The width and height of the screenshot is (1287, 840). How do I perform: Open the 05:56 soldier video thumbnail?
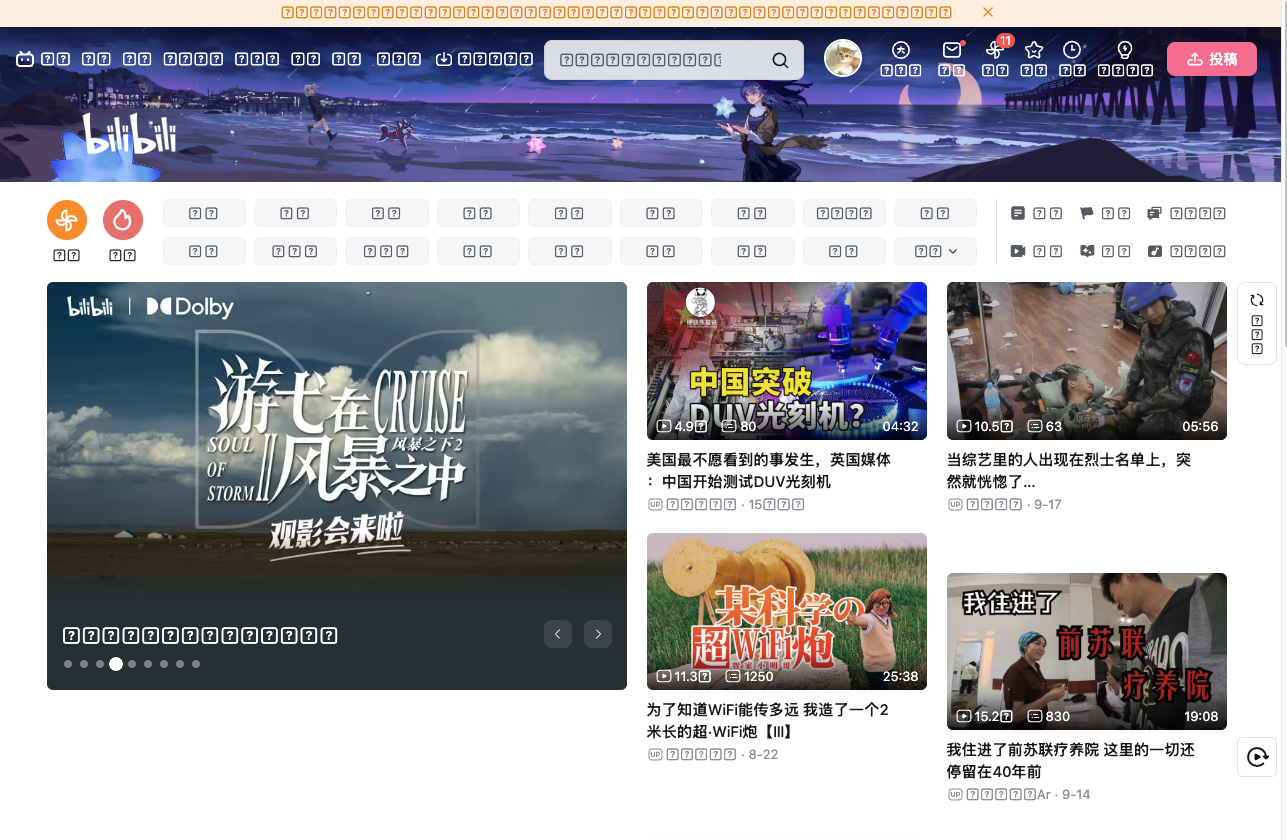[1087, 361]
